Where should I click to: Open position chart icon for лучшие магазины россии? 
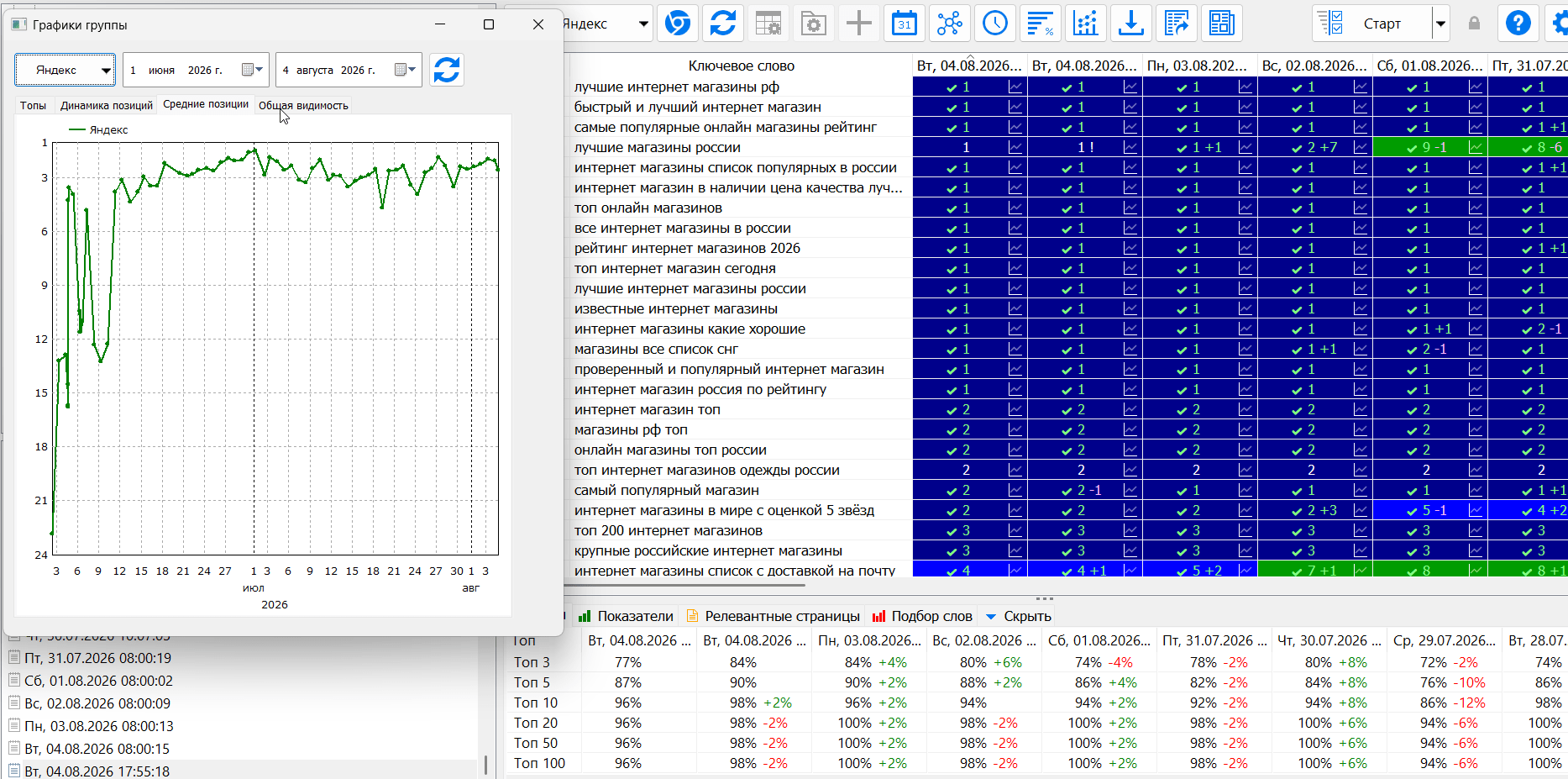click(x=1015, y=147)
